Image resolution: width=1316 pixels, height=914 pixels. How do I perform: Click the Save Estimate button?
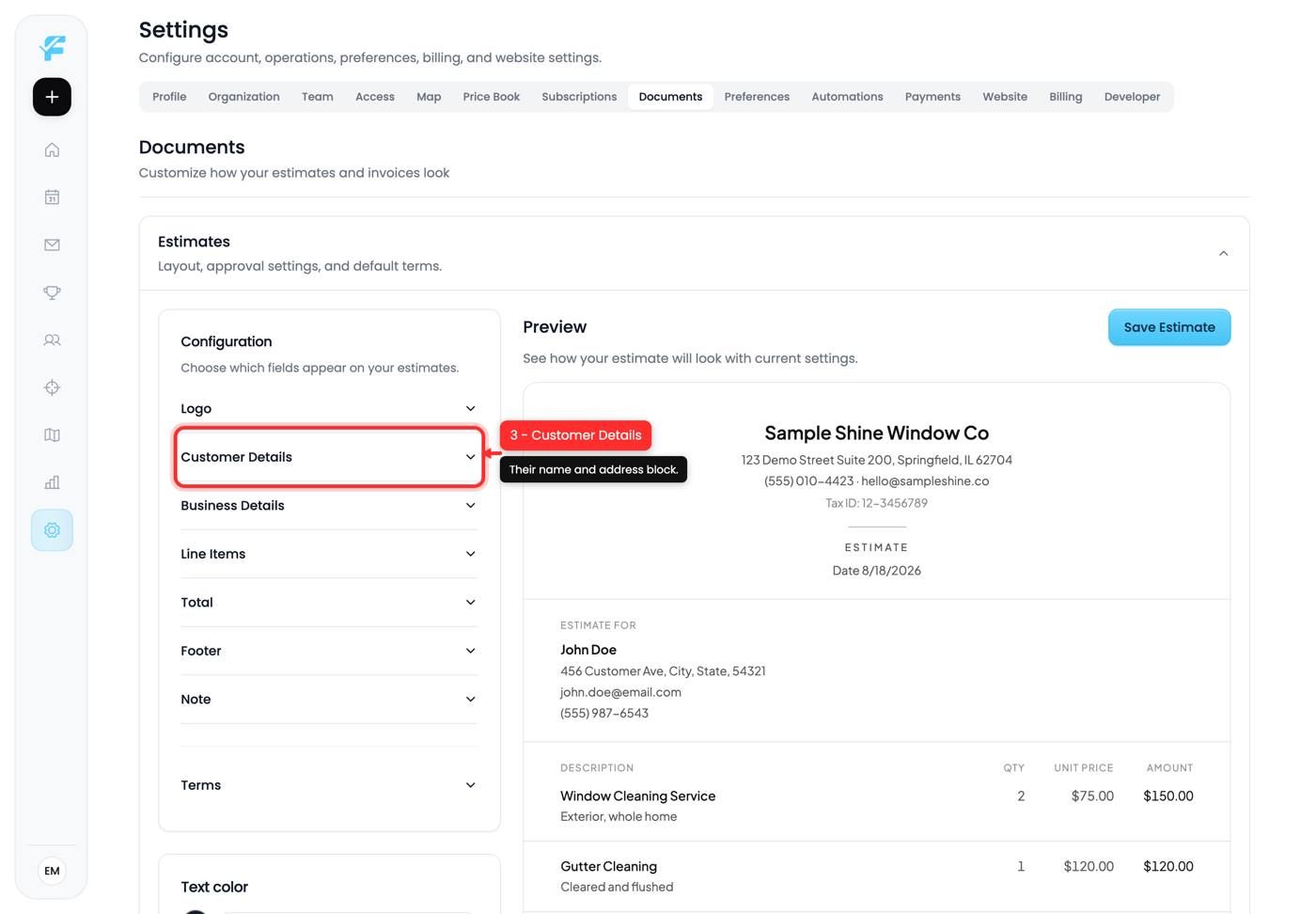click(x=1169, y=327)
